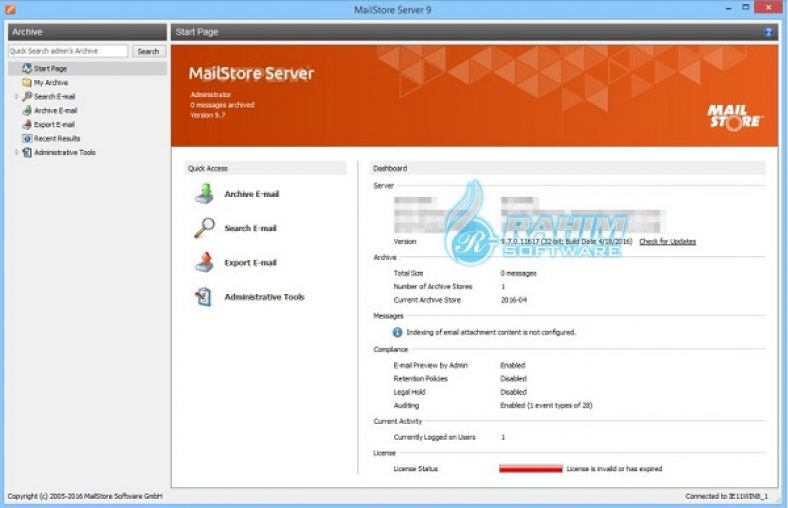Click the 'Number of Archive Stores' label
Viewport: 788px width, 508px height.
tap(433, 286)
